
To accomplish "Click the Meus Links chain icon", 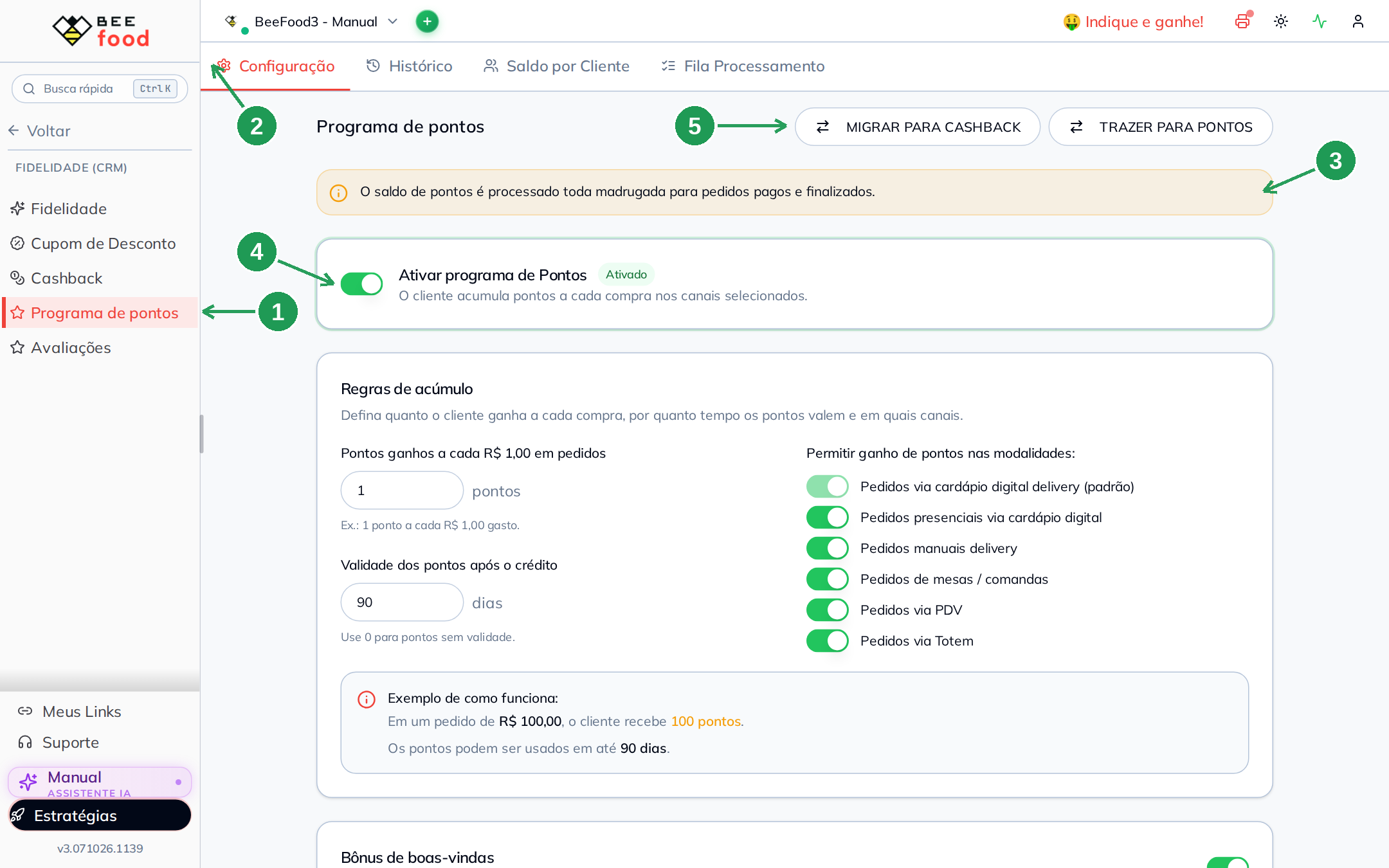I will coord(25,711).
